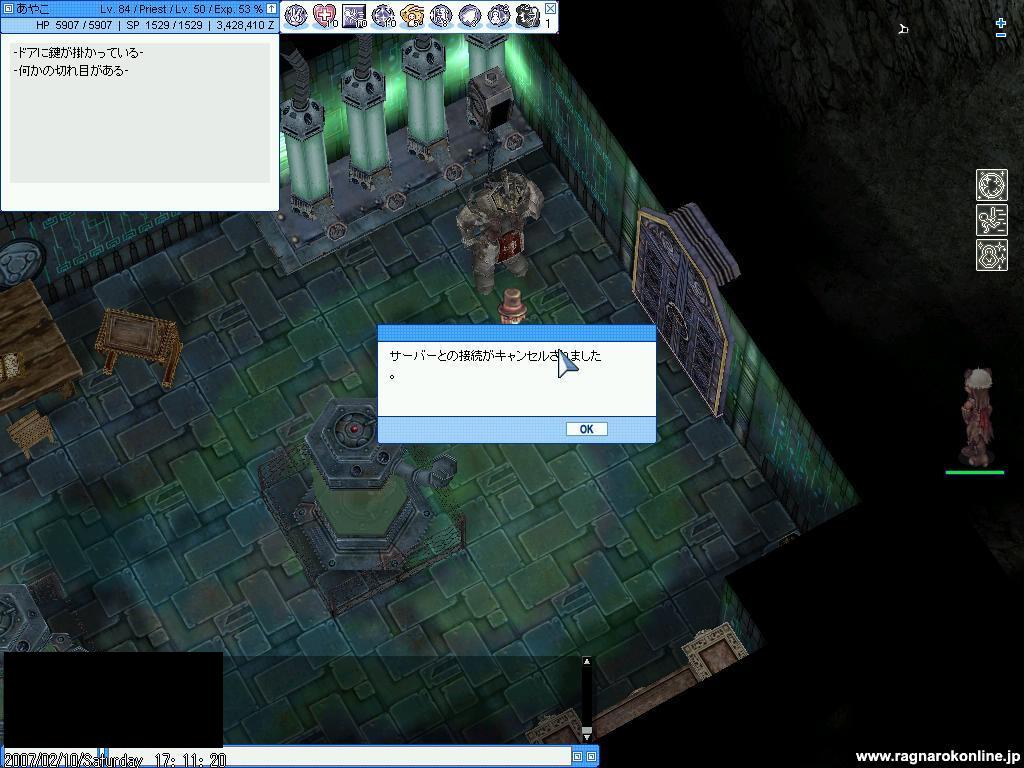This screenshot has width=1024, height=768.
Task: Zoom in the minimap with plus button
Action: [x=1000, y=23]
